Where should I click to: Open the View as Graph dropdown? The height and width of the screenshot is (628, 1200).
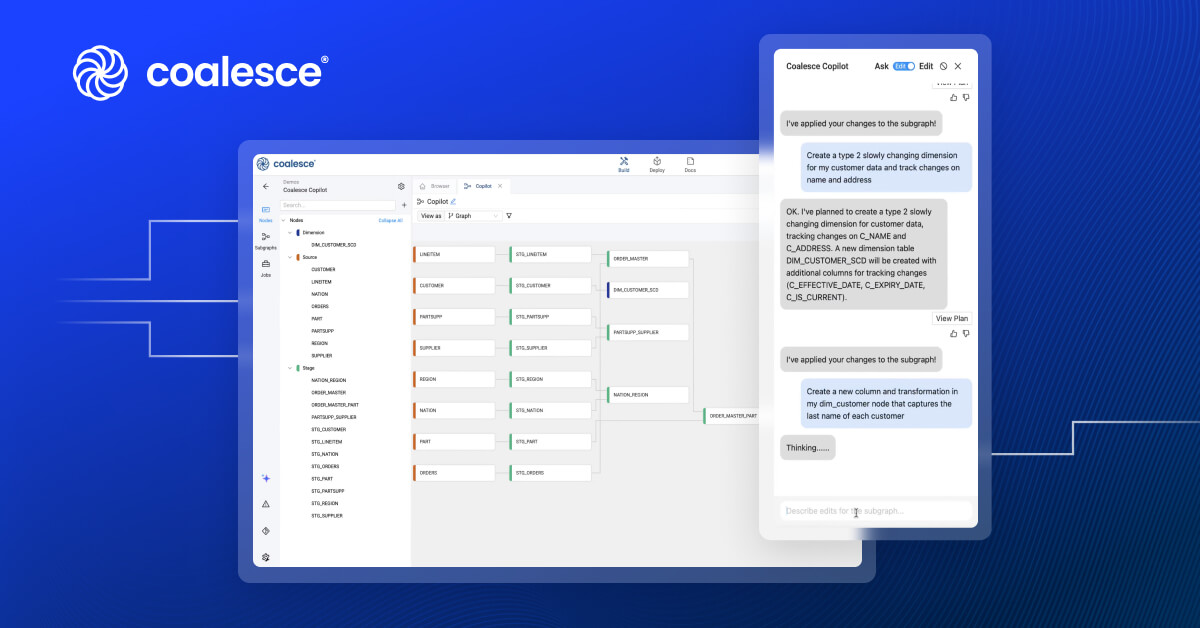(x=473, y=216)
